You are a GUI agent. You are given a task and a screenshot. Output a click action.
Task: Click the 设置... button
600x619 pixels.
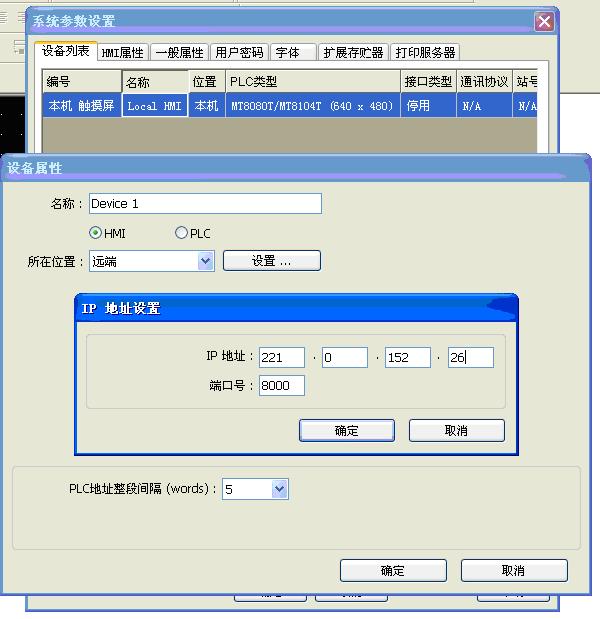[x=271, y=261]
